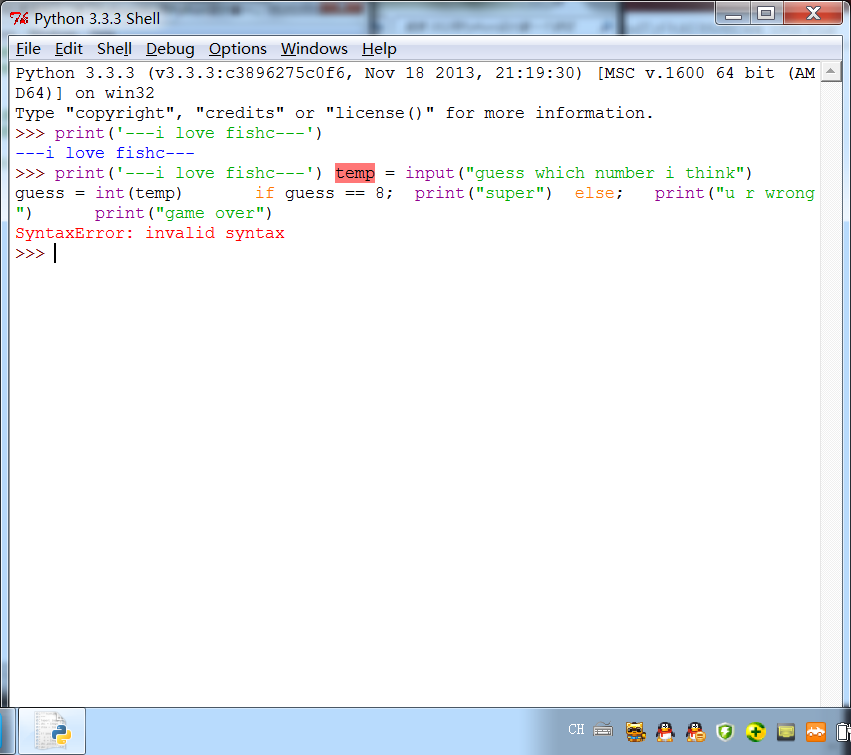851x755 pixels.
Task: Click the orange car tray icon
Action: 816,731
